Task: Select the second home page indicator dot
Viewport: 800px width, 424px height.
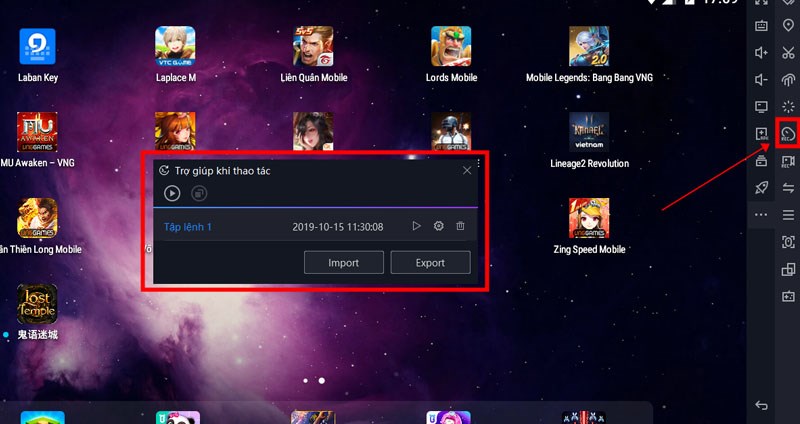Action: [x=322, y=381]
